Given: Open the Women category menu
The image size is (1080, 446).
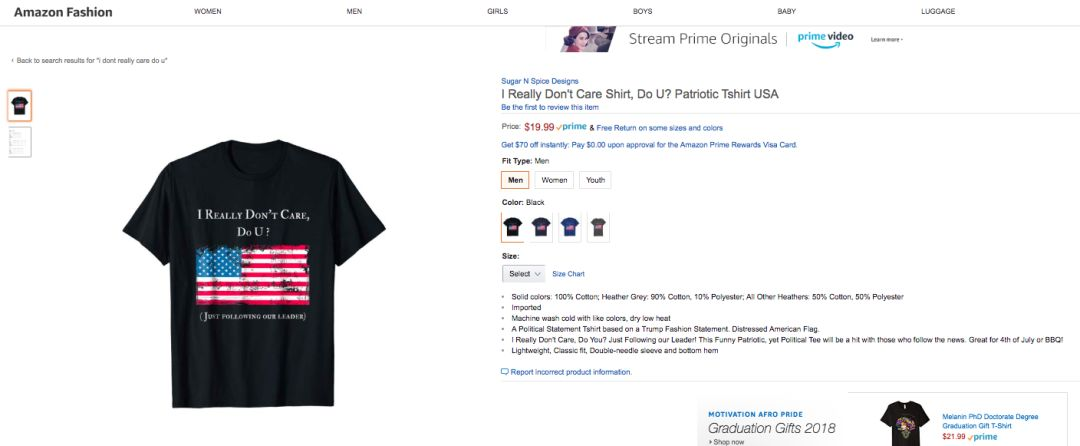Looking at the screenshot, I should [208, 11].
